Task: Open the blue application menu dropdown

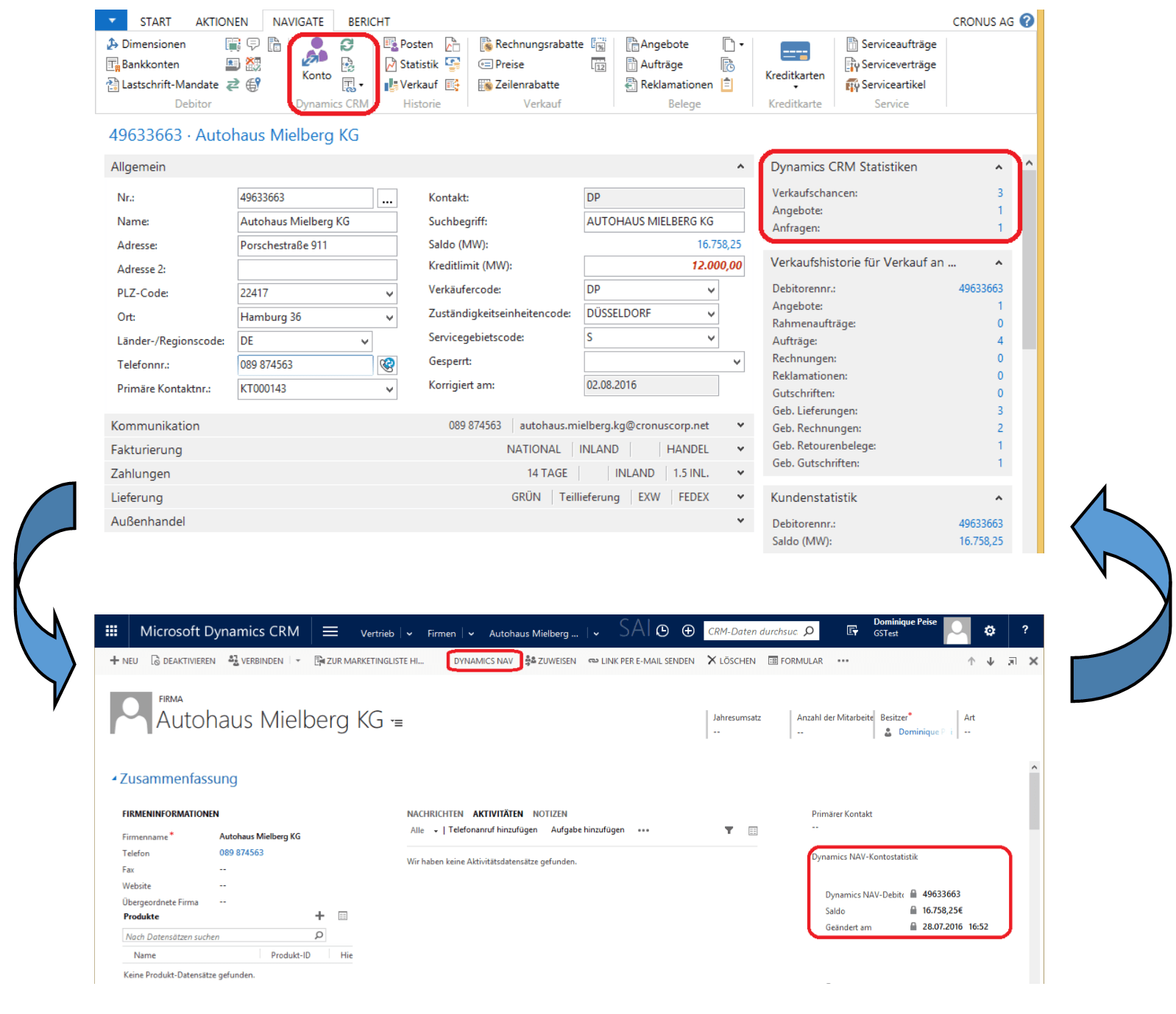Action: tap(111, 20)
